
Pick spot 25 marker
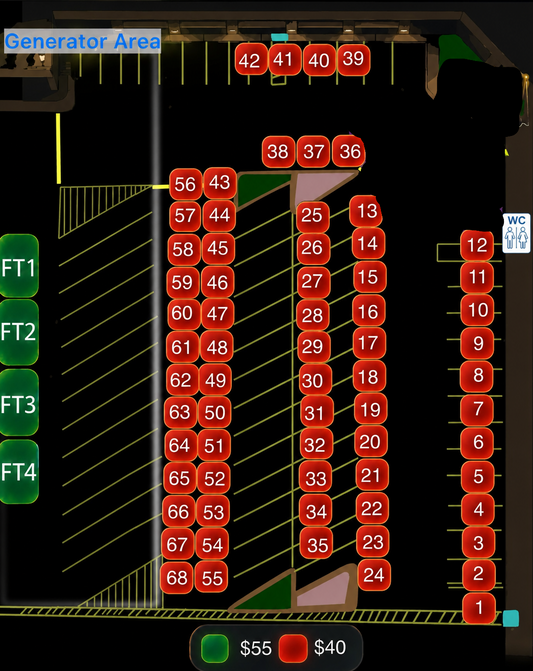(x=313, y=216)
